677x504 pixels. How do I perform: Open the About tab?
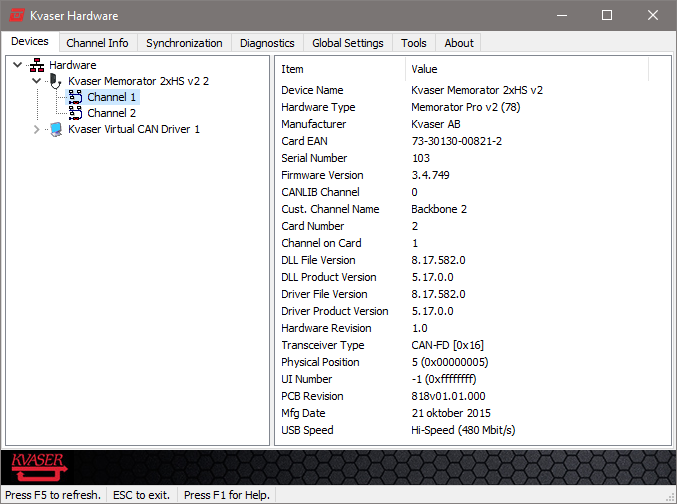point(459,43)
